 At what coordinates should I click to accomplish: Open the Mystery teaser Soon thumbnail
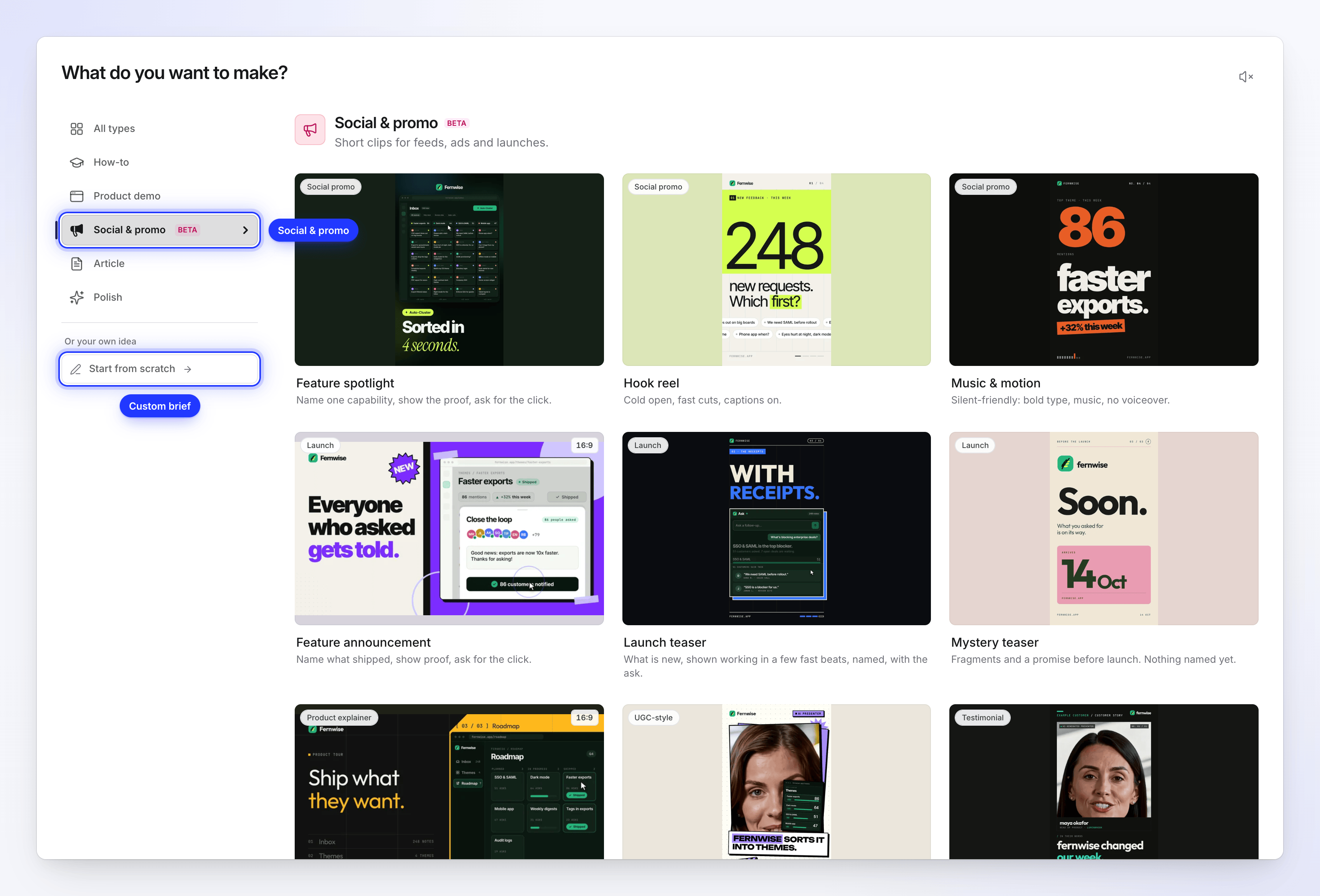(1104, 529)
